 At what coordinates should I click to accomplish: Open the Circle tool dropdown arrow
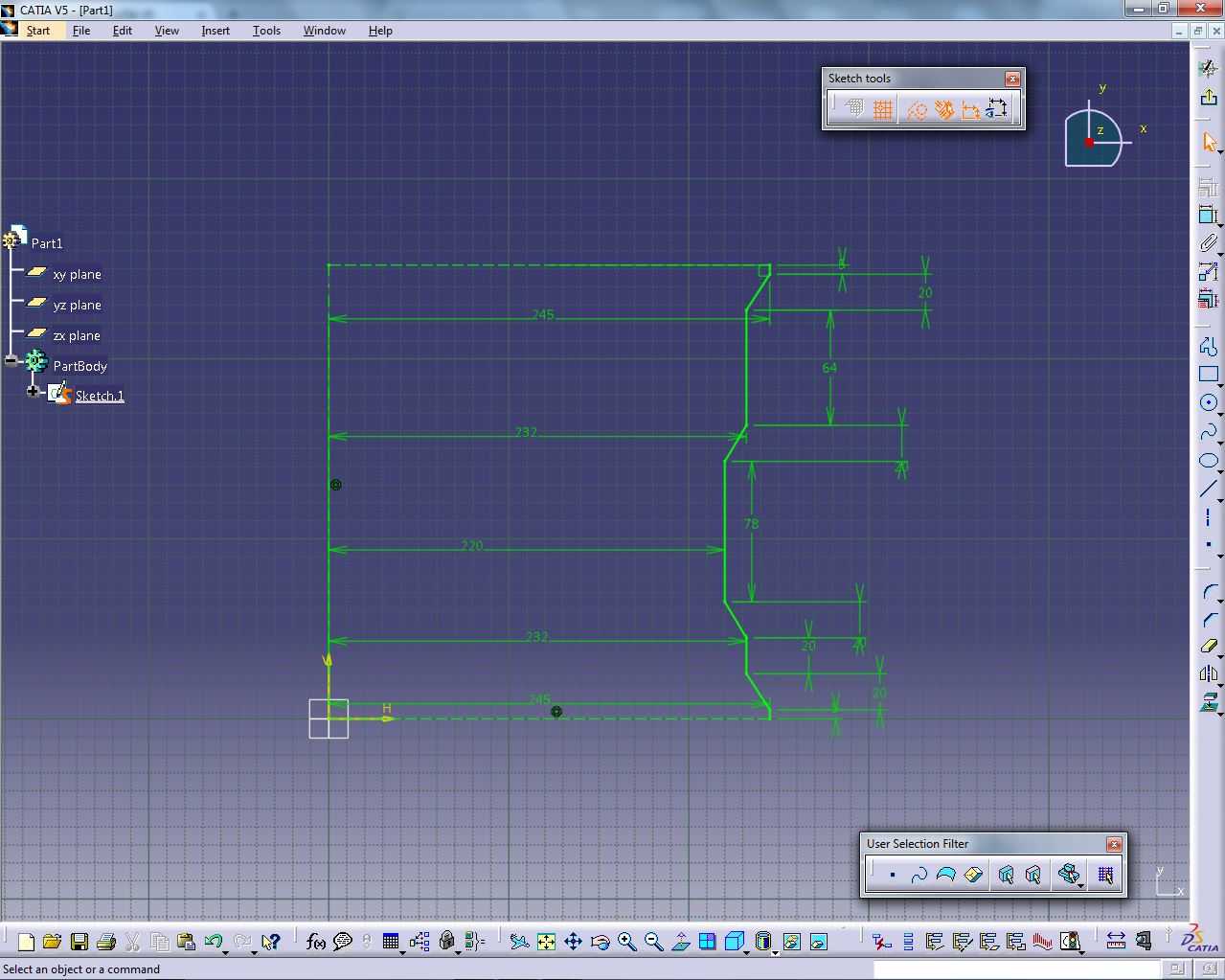pyautogui.click(x=1220, y=414)
